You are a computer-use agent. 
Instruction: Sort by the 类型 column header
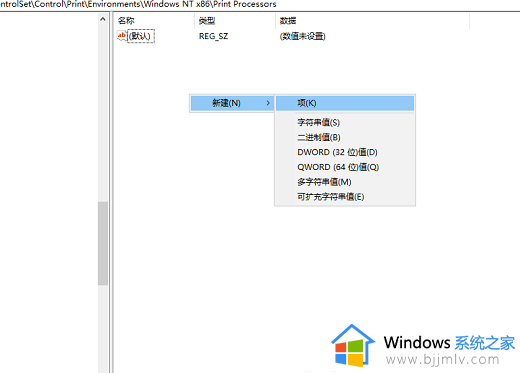click(235, 21)
